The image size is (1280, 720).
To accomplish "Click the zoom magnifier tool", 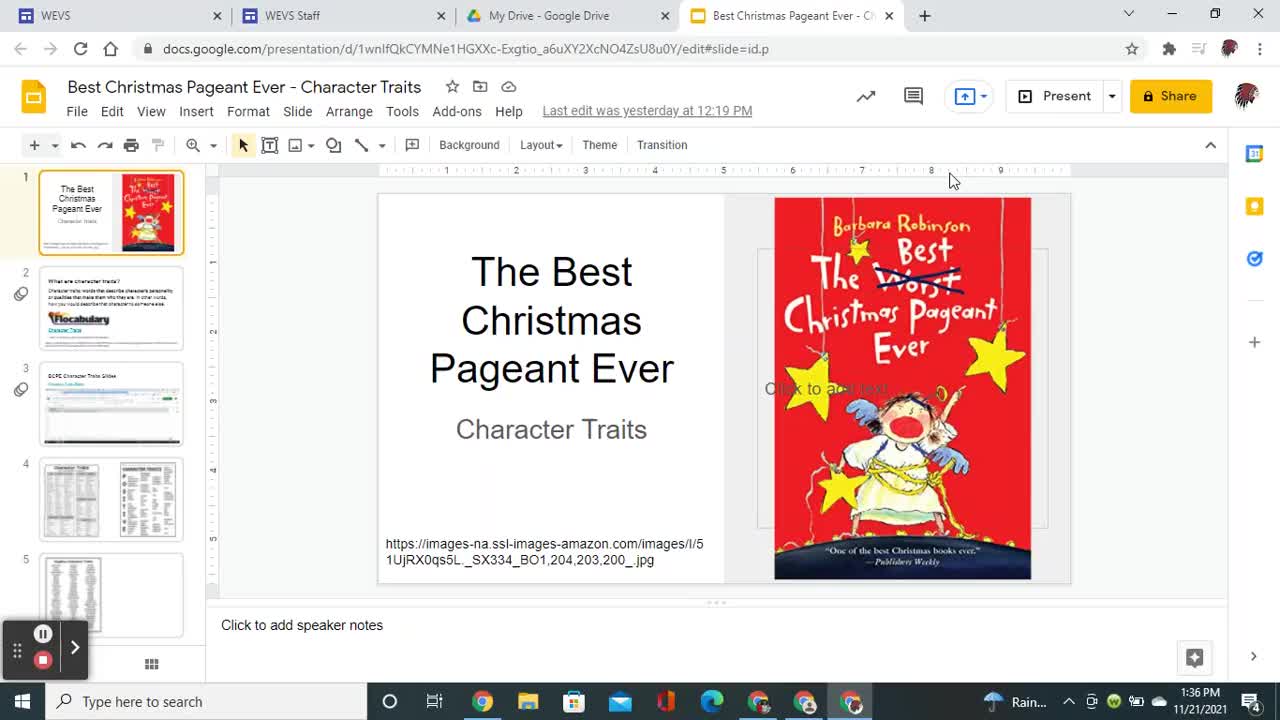I will tap(193, 145).
